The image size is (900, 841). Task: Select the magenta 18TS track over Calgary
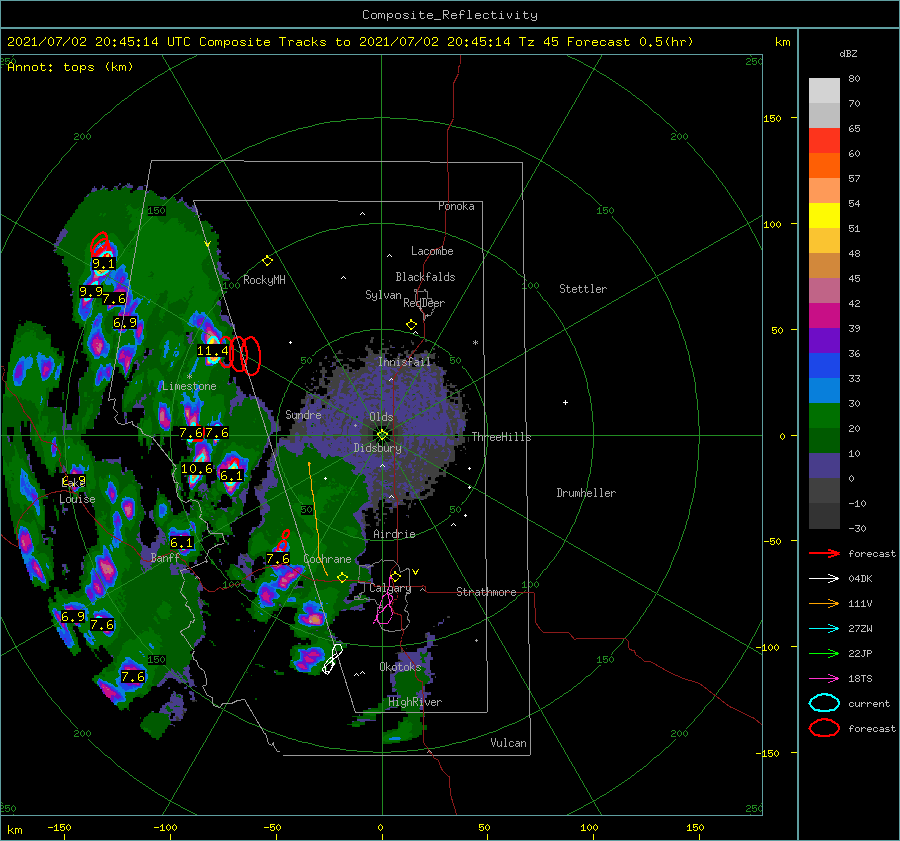(385, 604)
